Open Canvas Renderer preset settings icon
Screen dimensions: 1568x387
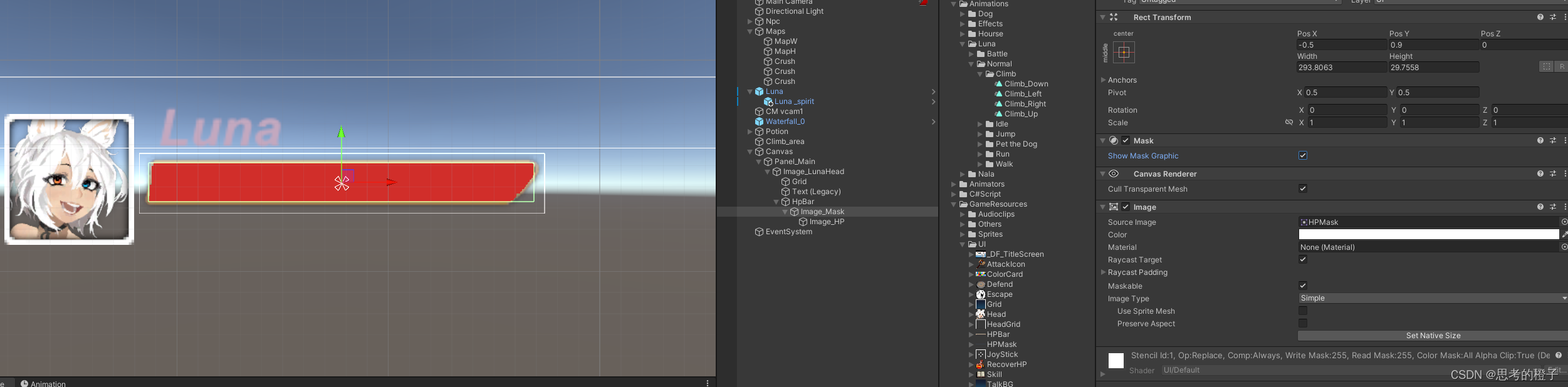pyautogui.click(x=1553, y=173)
